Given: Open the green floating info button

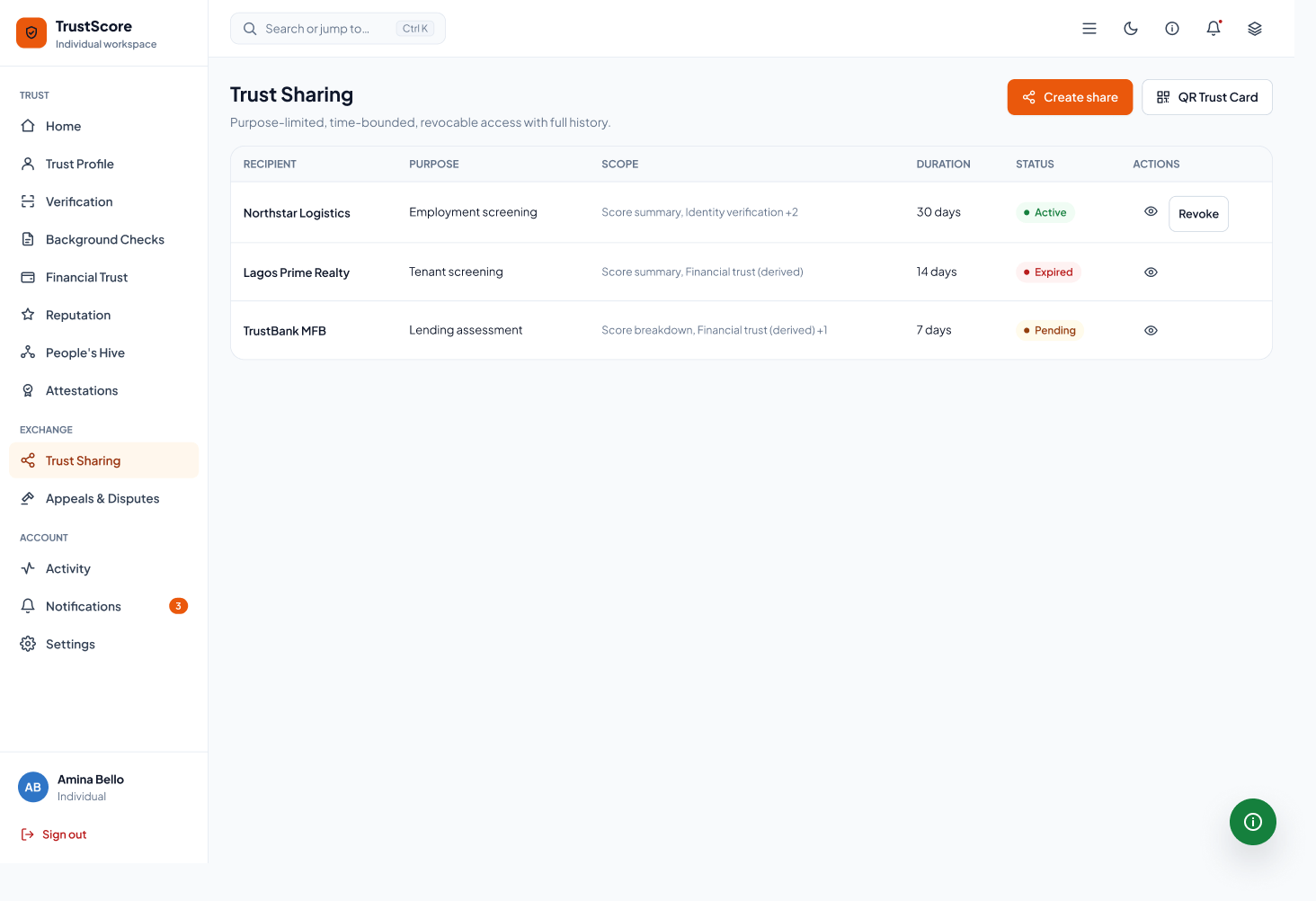Looking at the screenshot, I should pyautogui.click(x=1253, y=822).
